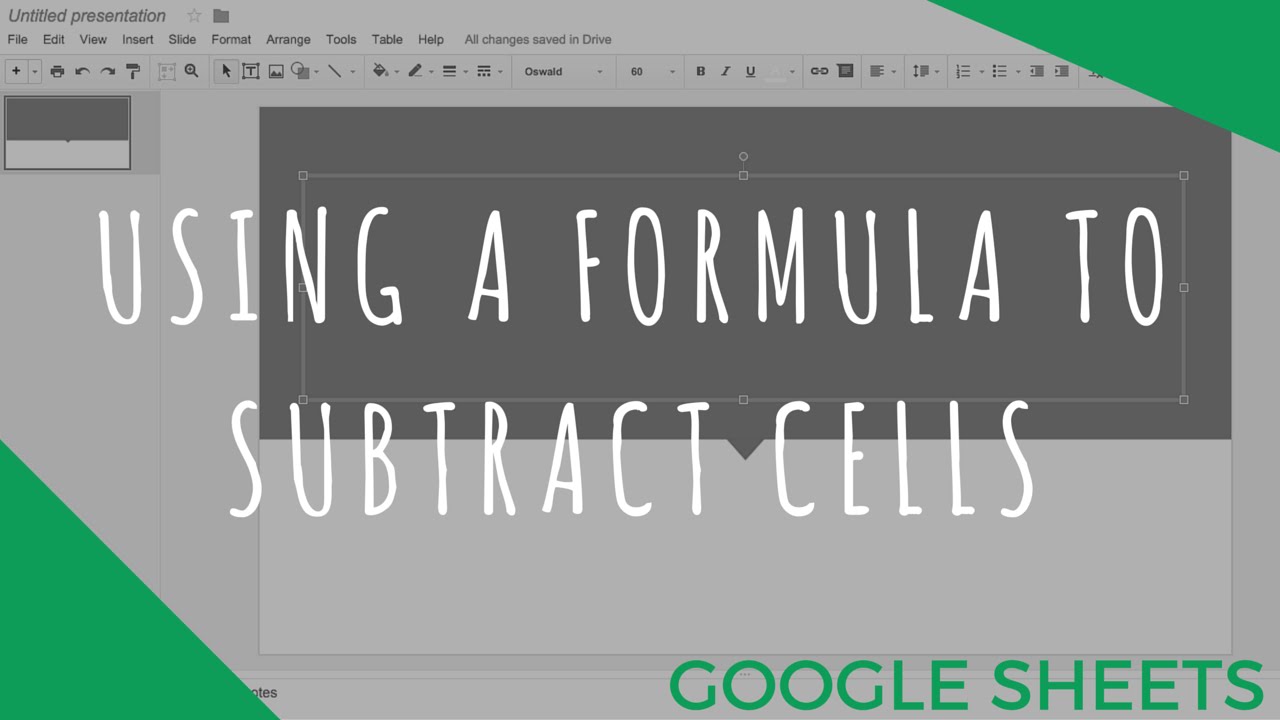Open the Slide menu
Image resolution: width=1280 pixels, height=720 pixels.
coord(182,39)
